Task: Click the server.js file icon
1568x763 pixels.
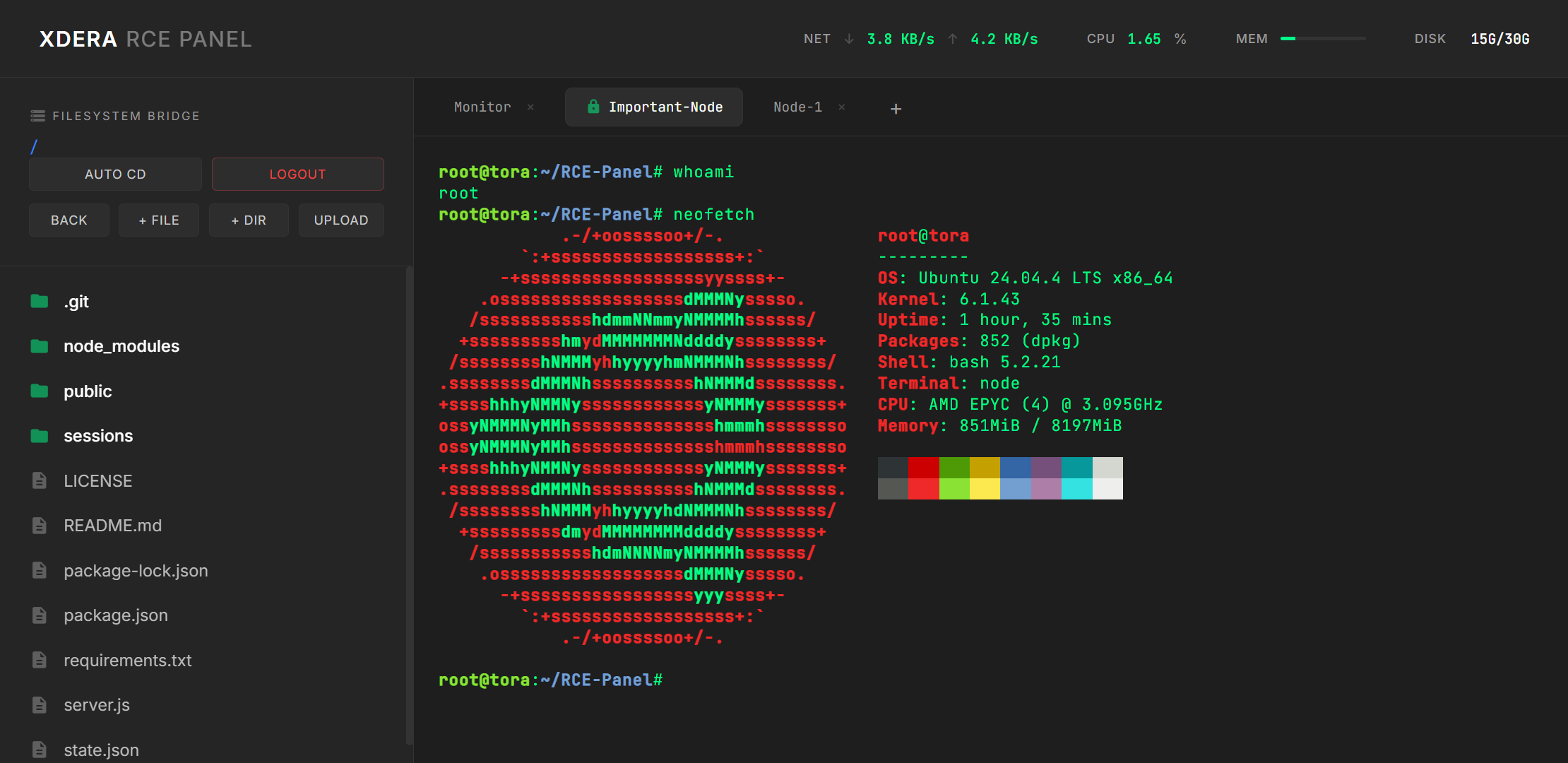Action: click(40, 705)
